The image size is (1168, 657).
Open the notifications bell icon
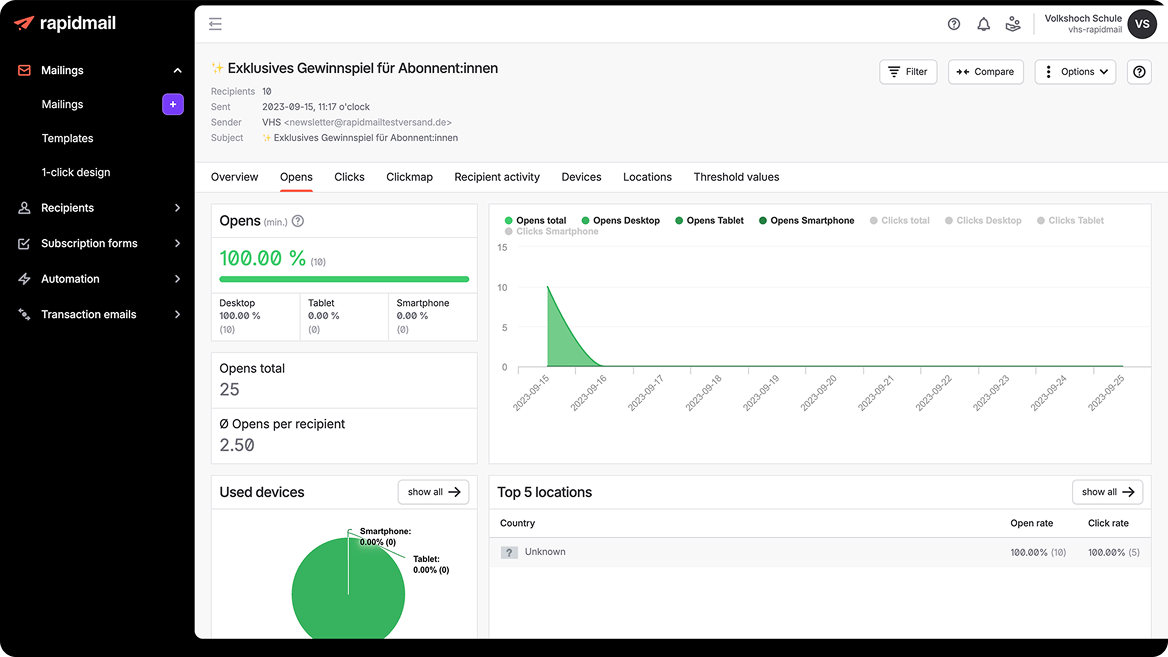(983, 24)
